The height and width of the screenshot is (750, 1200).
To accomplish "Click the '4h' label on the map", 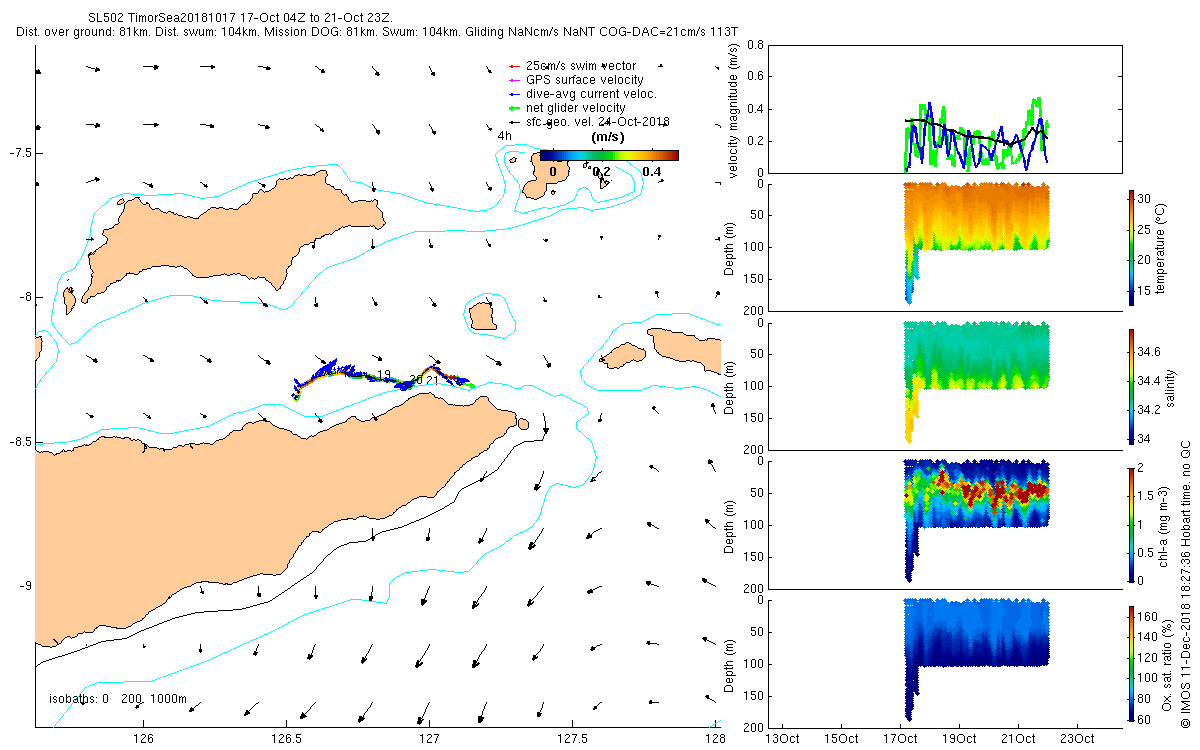I will coord(505,136).
